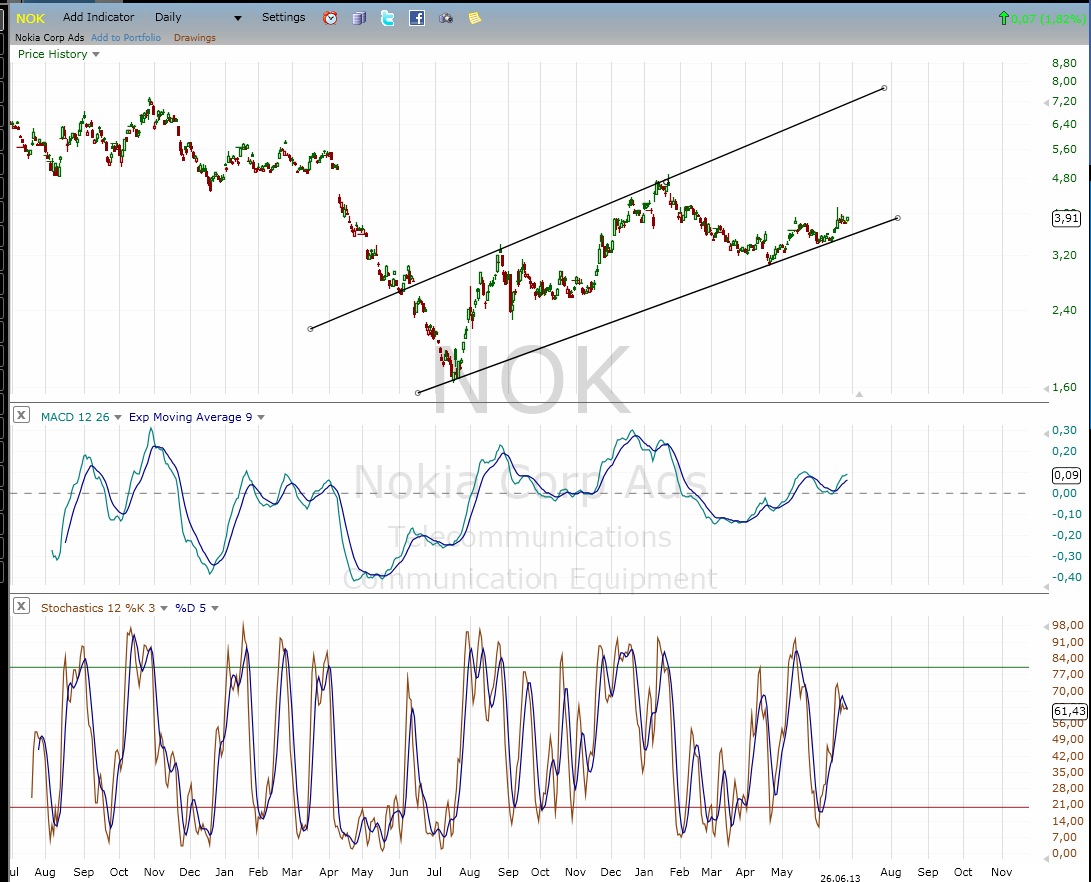Click the Stochastics 12 %K 3 label
Image resolution: width=1091 pixels, height=882 pixels.
(x=98, y=608)
